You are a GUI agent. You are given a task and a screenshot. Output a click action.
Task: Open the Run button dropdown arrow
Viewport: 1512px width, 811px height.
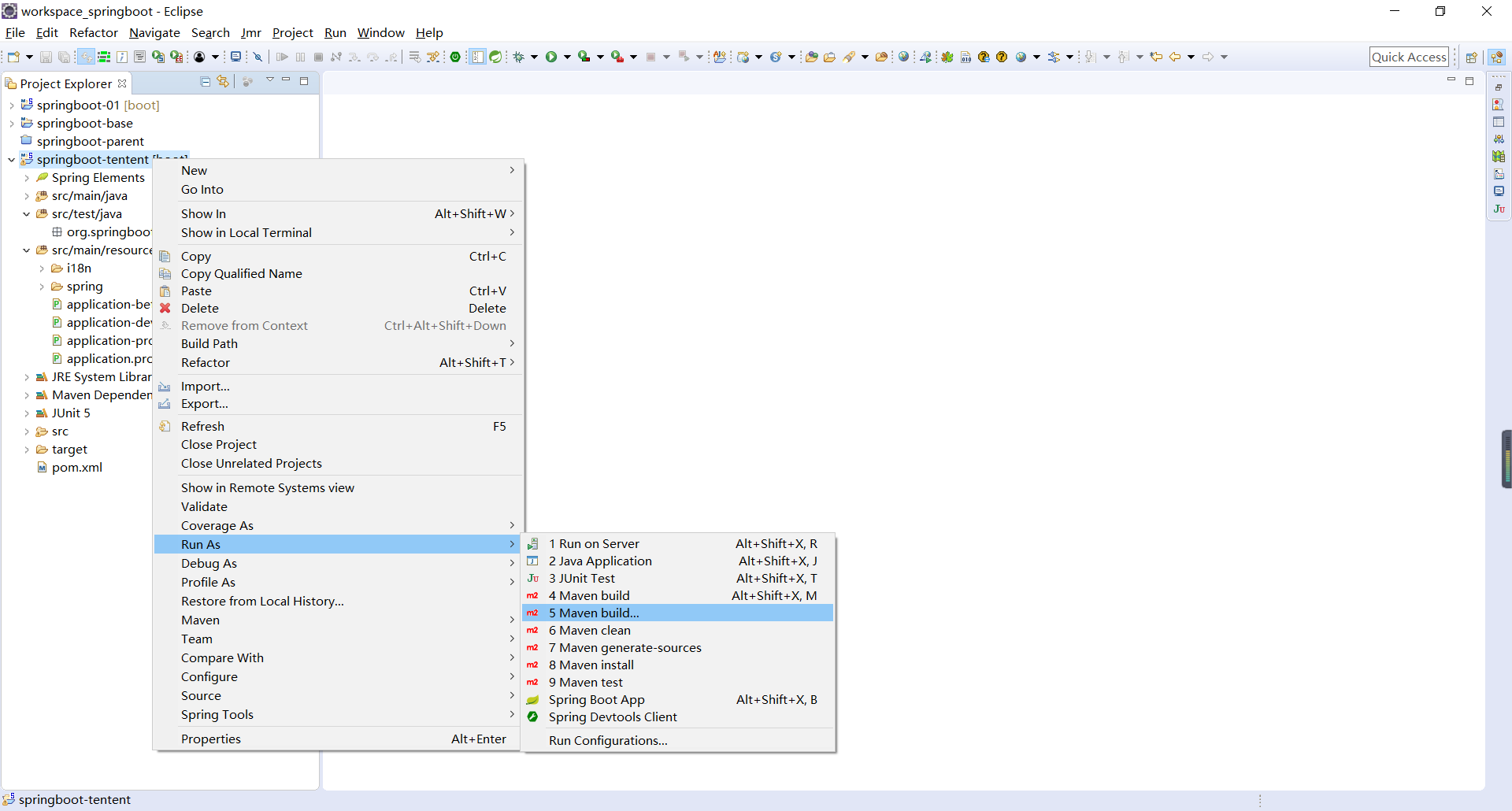click(567, 57)
